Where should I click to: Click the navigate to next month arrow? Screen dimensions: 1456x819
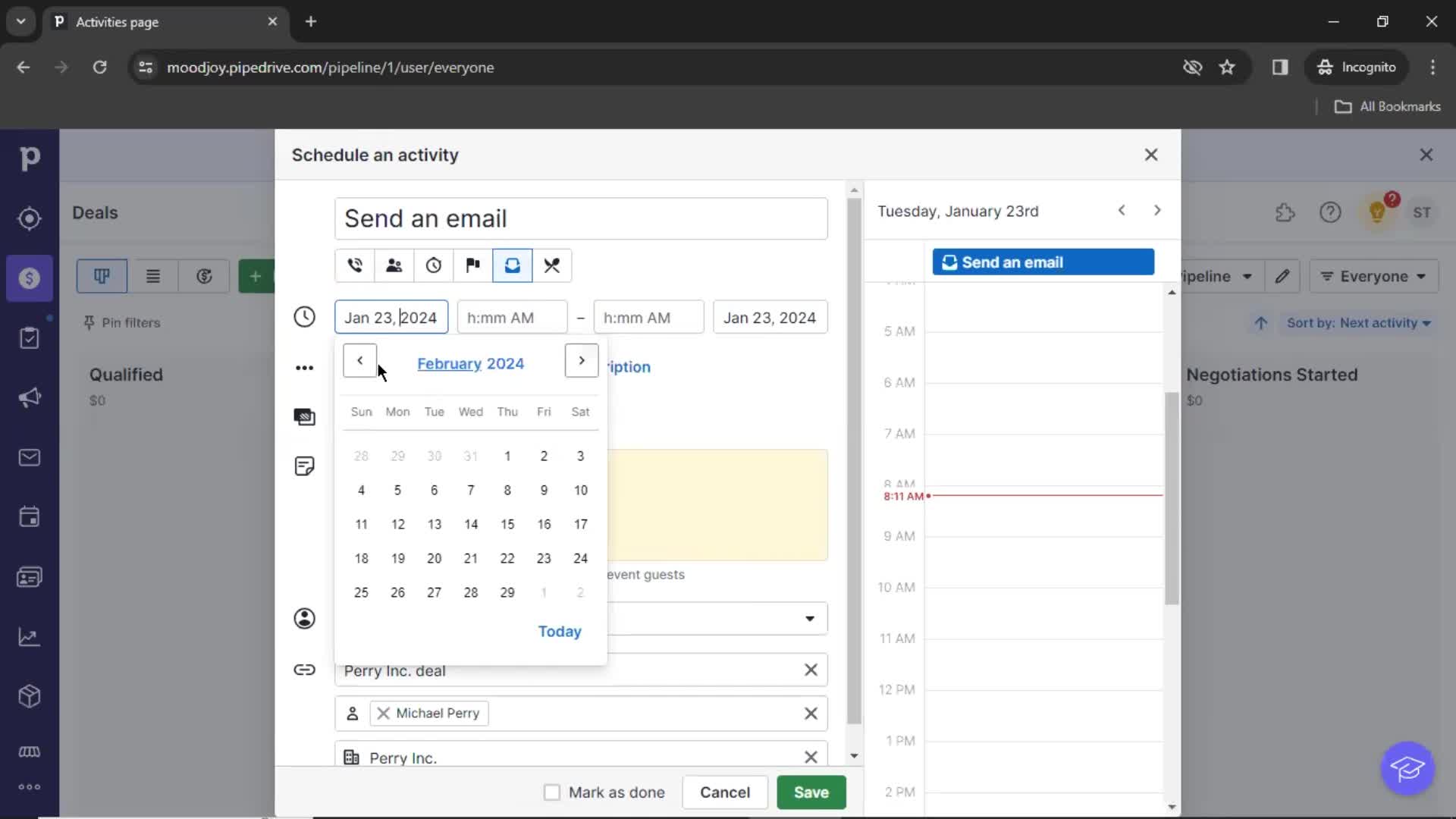(x=581, y=360)
